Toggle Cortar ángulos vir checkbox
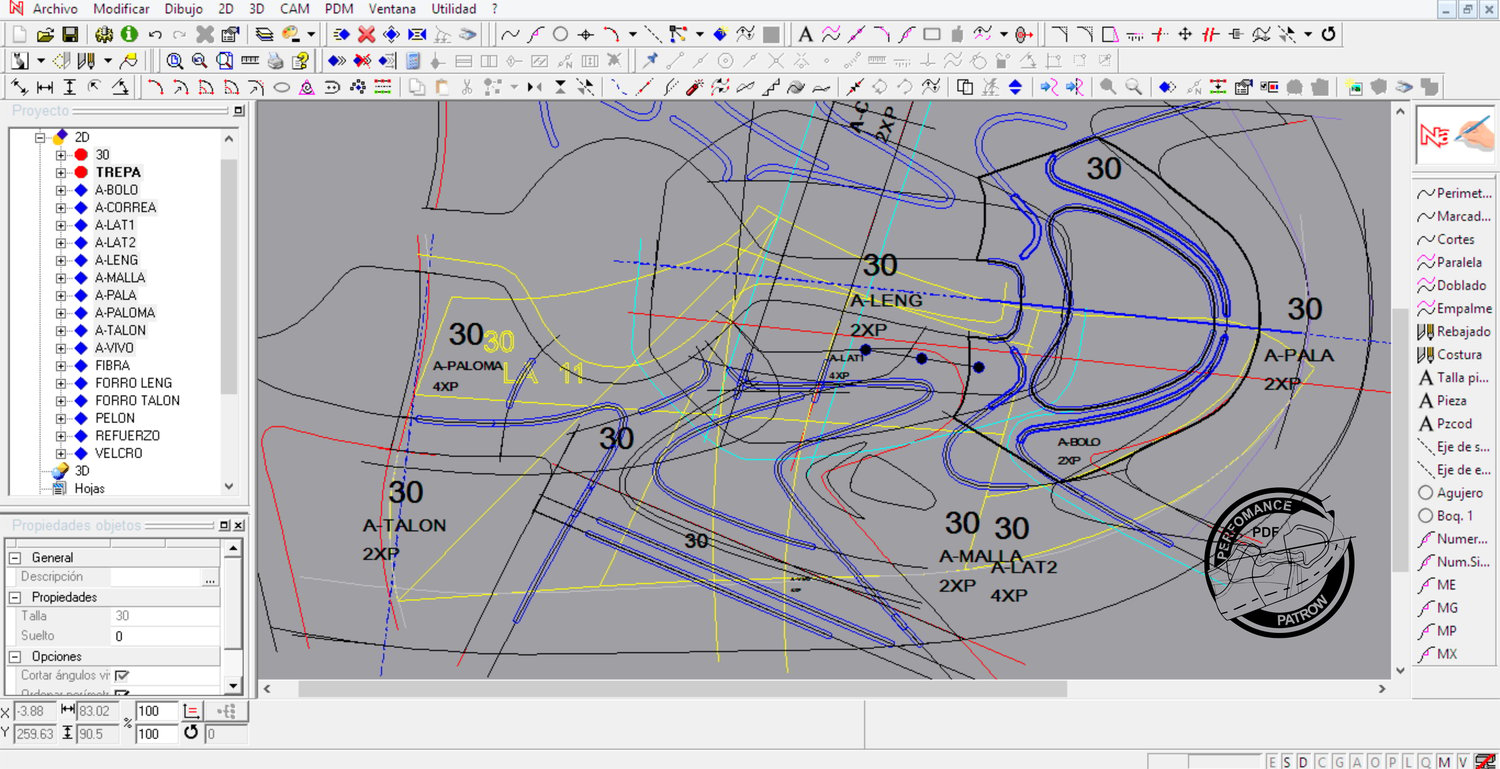This screenshot has height=769, width=1500. point(122,676)
